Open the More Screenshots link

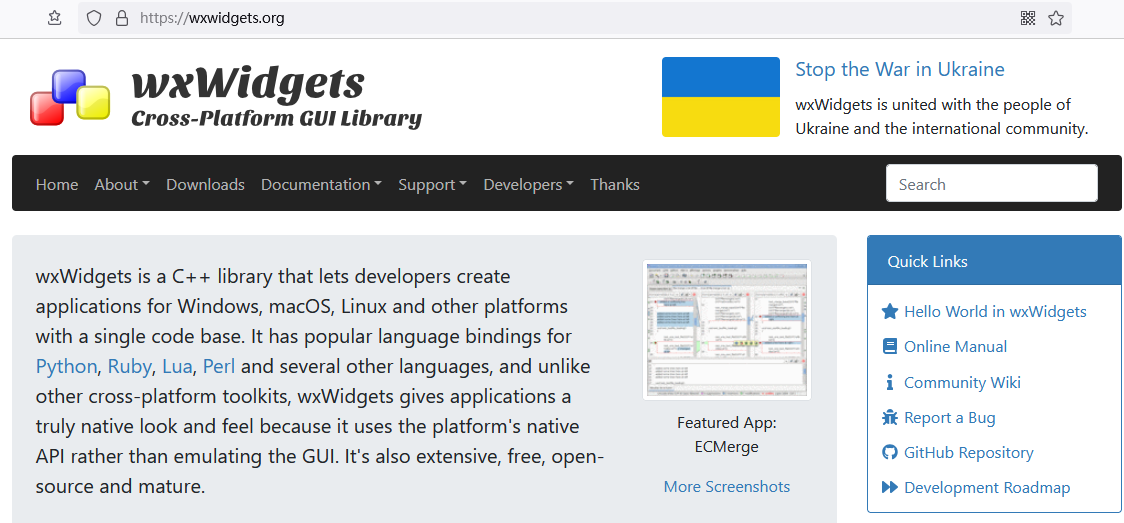tap(726, 487)
